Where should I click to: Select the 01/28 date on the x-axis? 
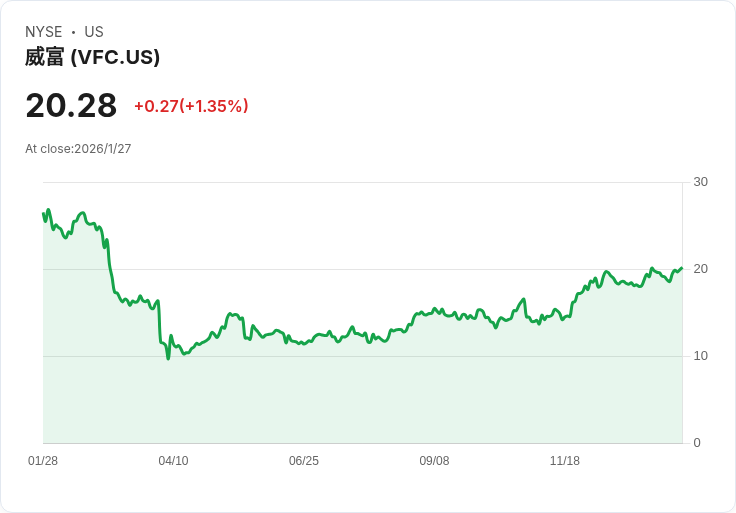pyautogui.click(x=43, y=461)
